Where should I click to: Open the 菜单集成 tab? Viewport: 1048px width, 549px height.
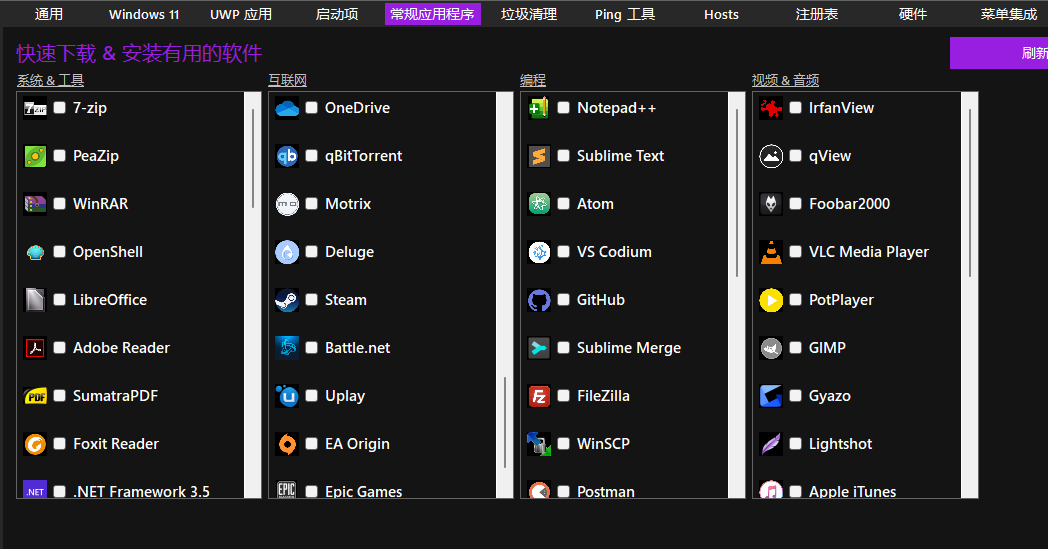click(1009, 14)
